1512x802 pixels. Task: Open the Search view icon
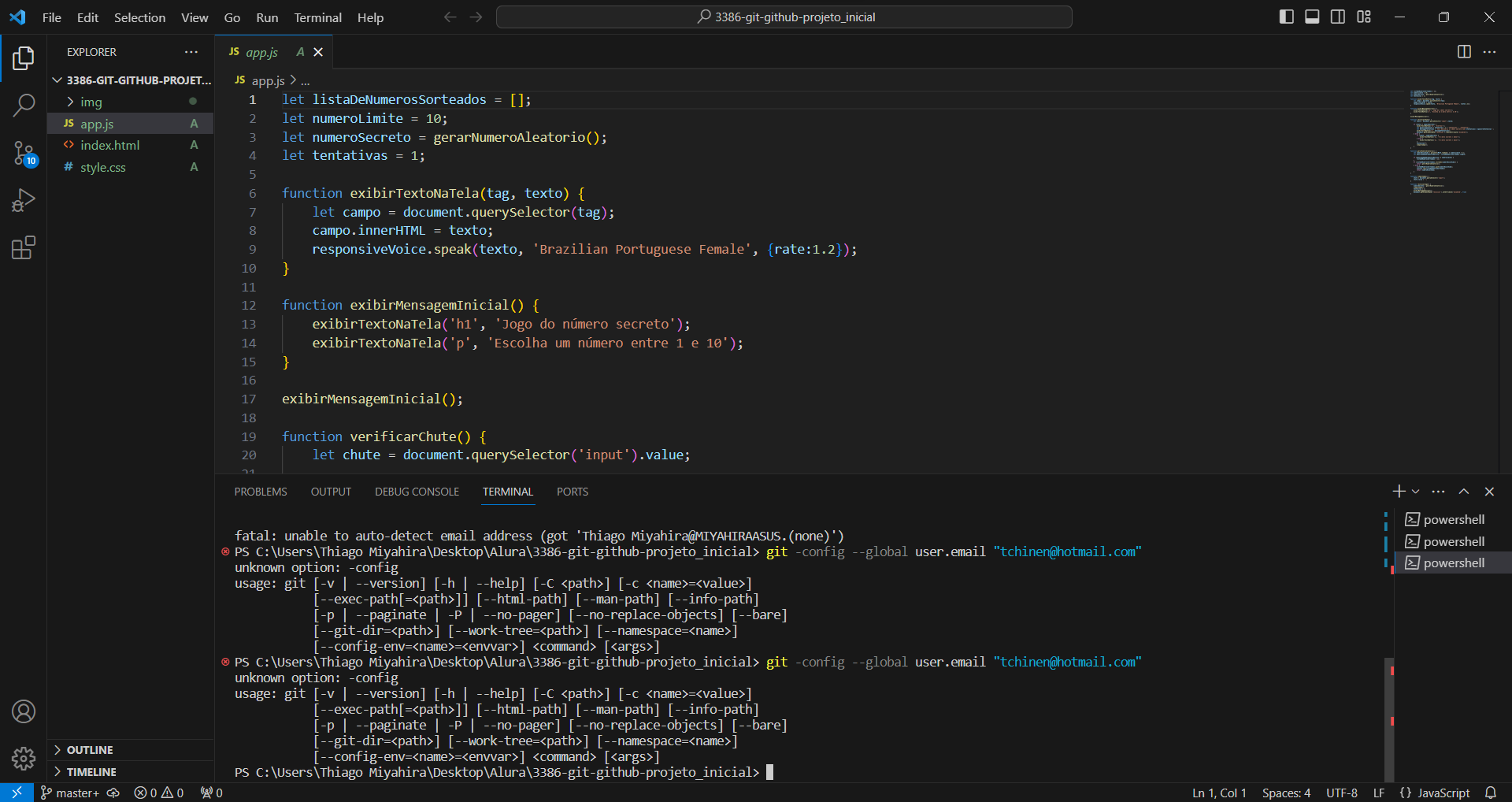(x=24, y=105)
